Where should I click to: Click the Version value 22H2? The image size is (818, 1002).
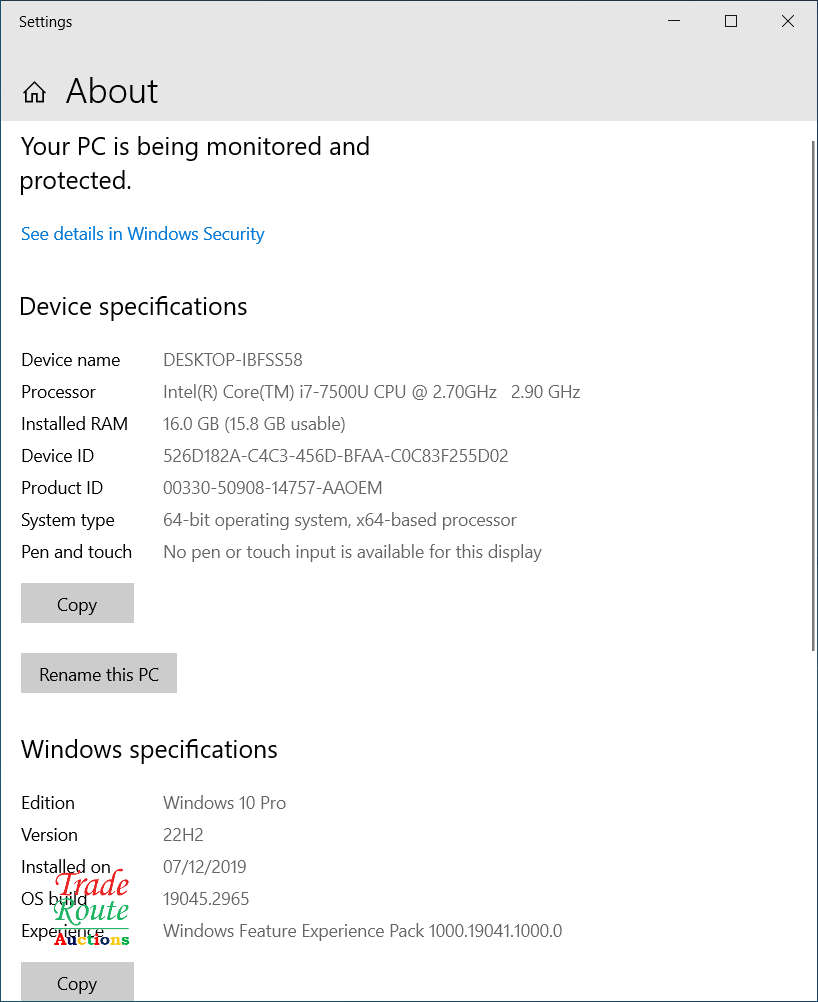[182, 834]
